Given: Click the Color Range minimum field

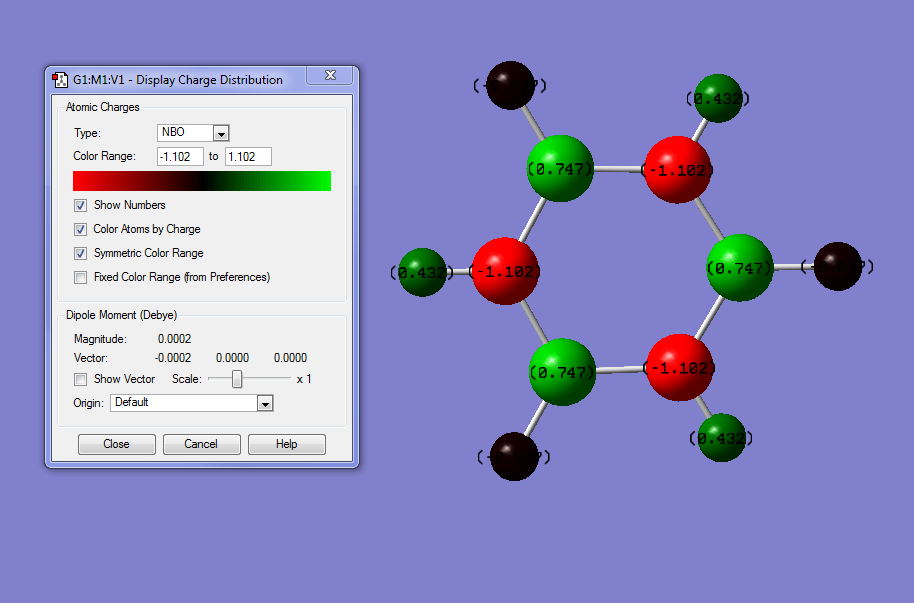Looking at the screenshot, I should tap(180, 156).
